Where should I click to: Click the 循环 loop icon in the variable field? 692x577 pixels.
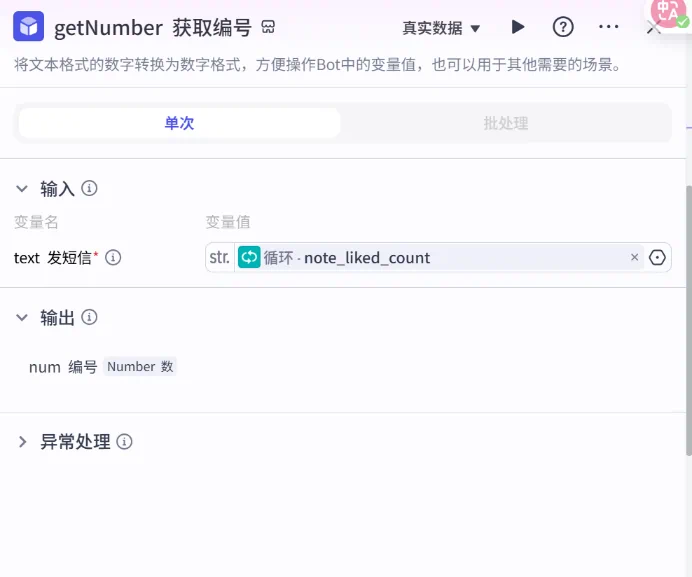click(x=249, y=257)
